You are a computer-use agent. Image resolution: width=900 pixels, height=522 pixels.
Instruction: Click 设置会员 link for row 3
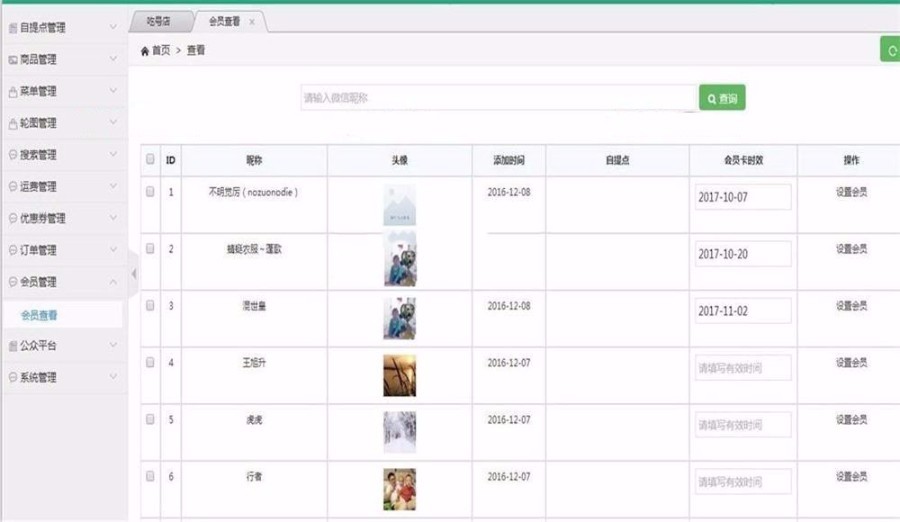[851, 306]
